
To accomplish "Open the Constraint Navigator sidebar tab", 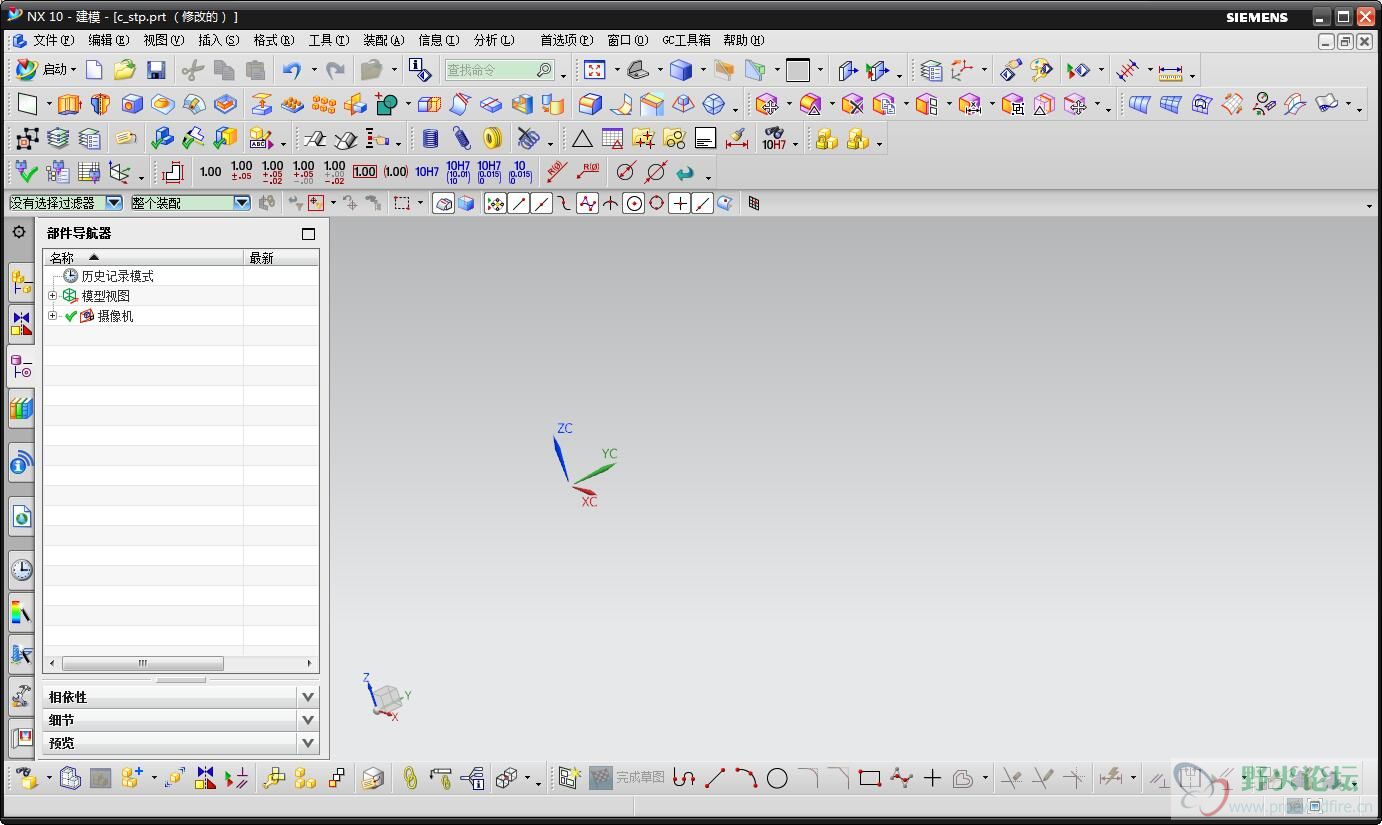I will pos(21,324).
